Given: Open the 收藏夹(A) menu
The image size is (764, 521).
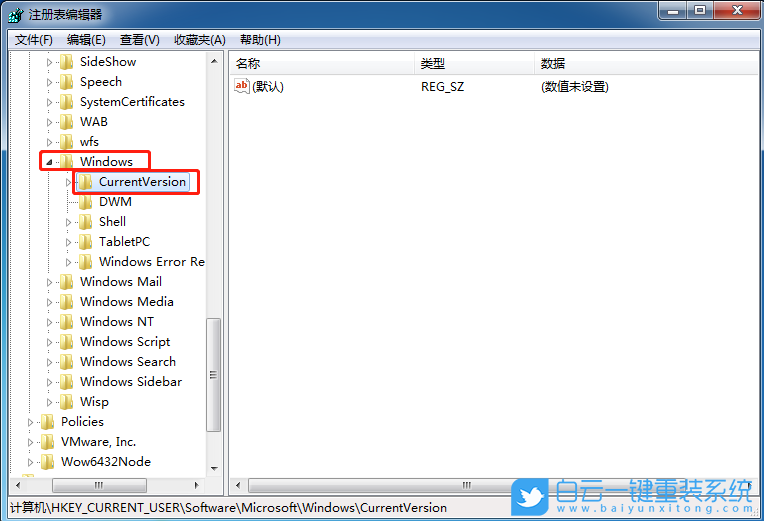Looking at the screenshot, I should (199, 40).
